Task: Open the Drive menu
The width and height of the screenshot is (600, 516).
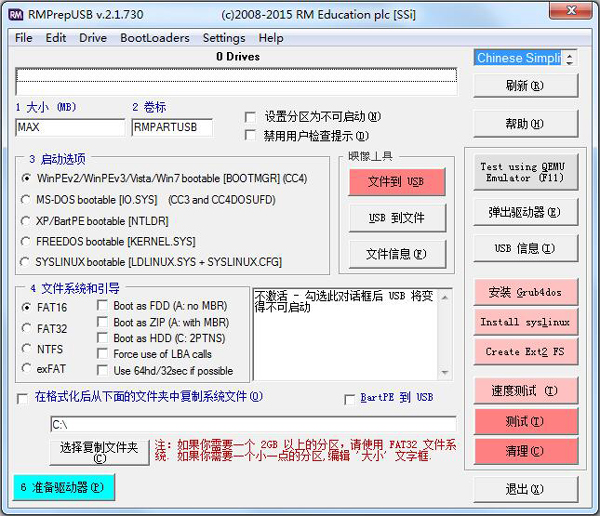Action: pos(93,38)
